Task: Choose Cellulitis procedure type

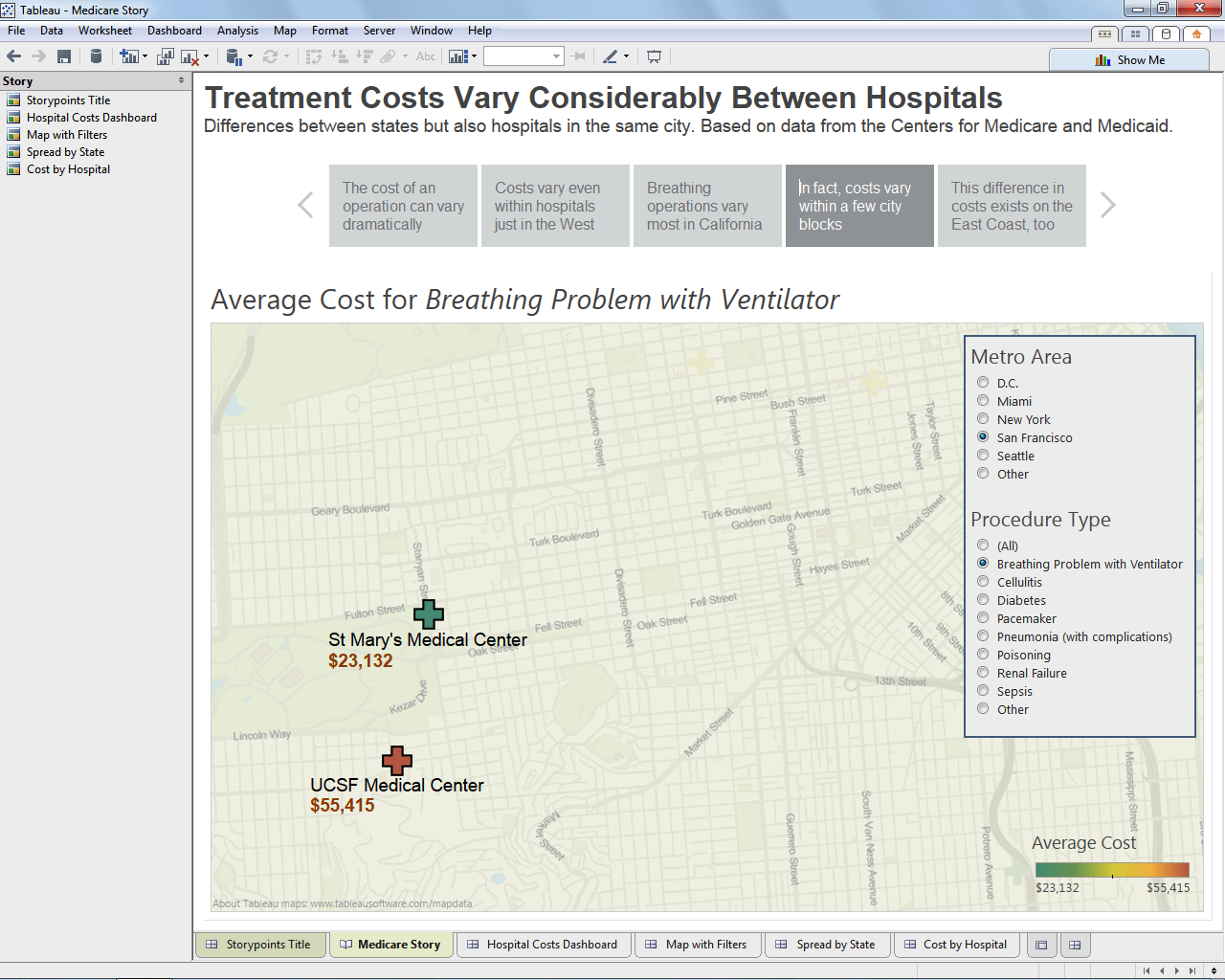Action: [983, 582]
